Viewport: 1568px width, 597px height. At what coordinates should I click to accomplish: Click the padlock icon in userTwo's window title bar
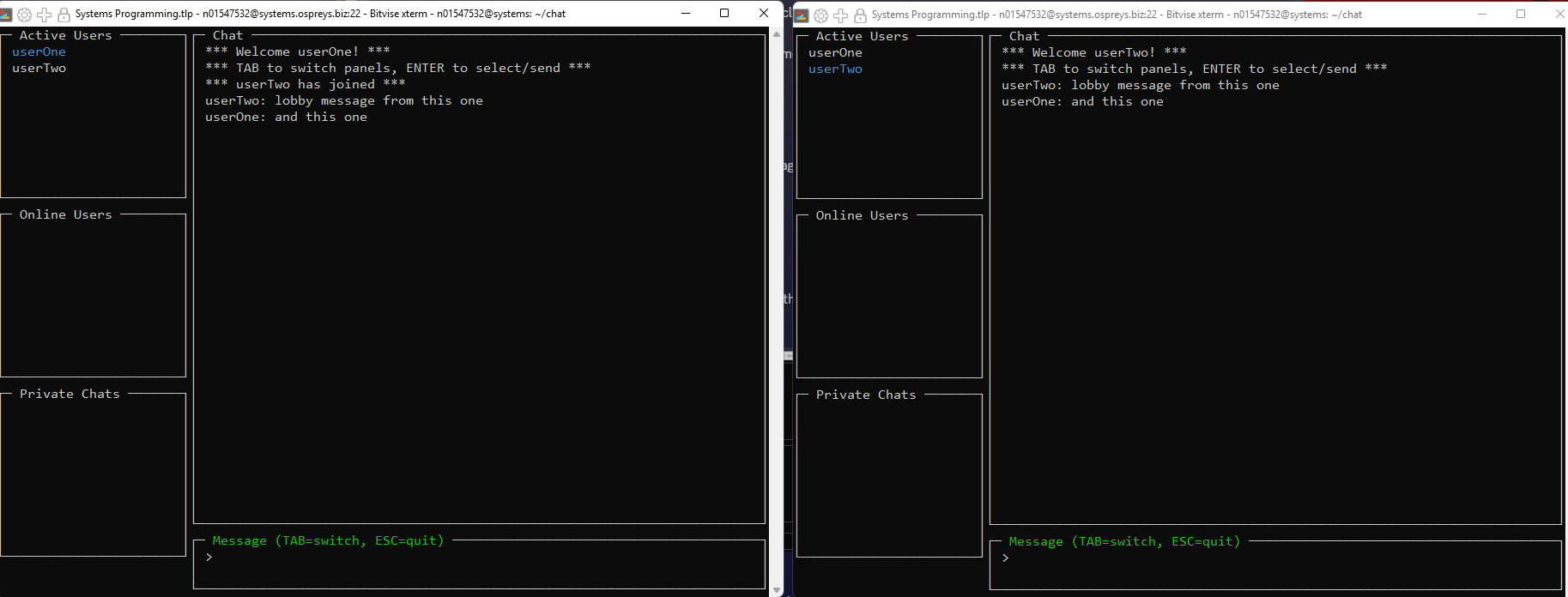860,15
